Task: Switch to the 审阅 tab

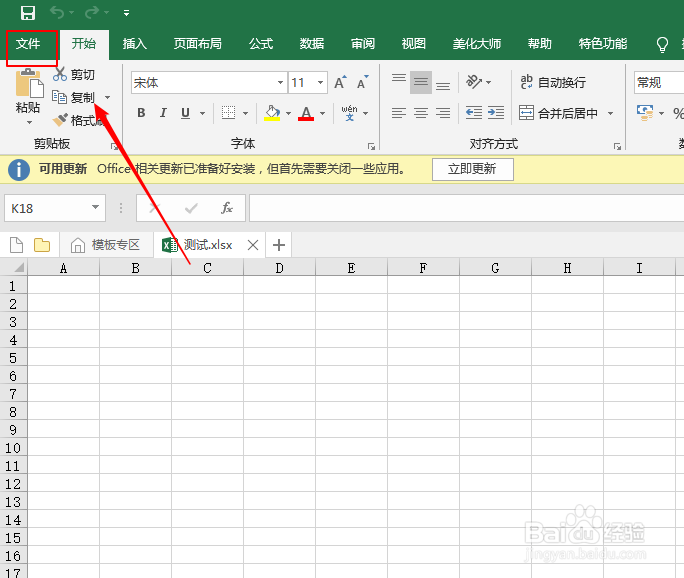Action: [x=363, y=44]
